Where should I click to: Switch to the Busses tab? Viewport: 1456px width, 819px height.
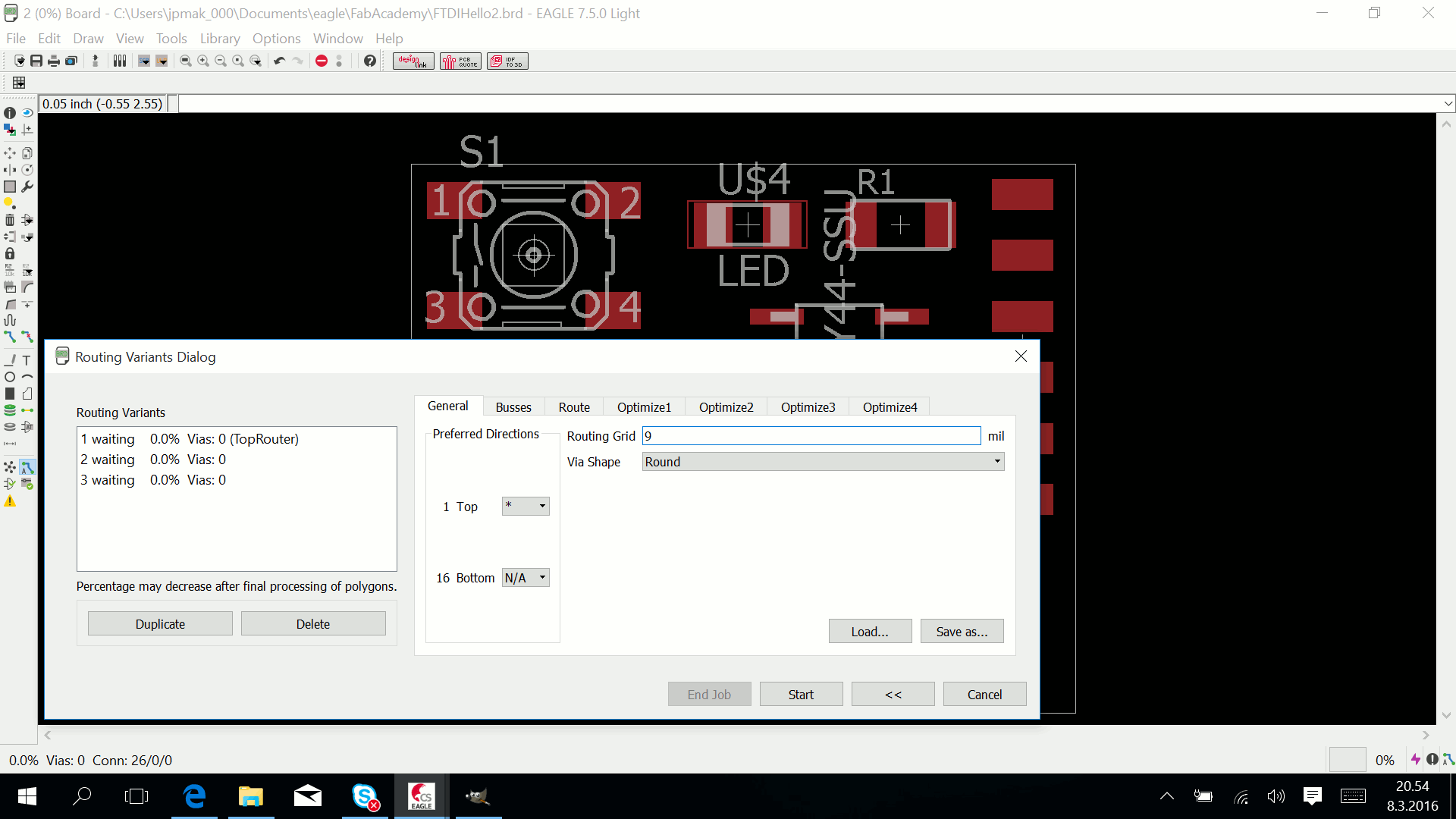513,406
